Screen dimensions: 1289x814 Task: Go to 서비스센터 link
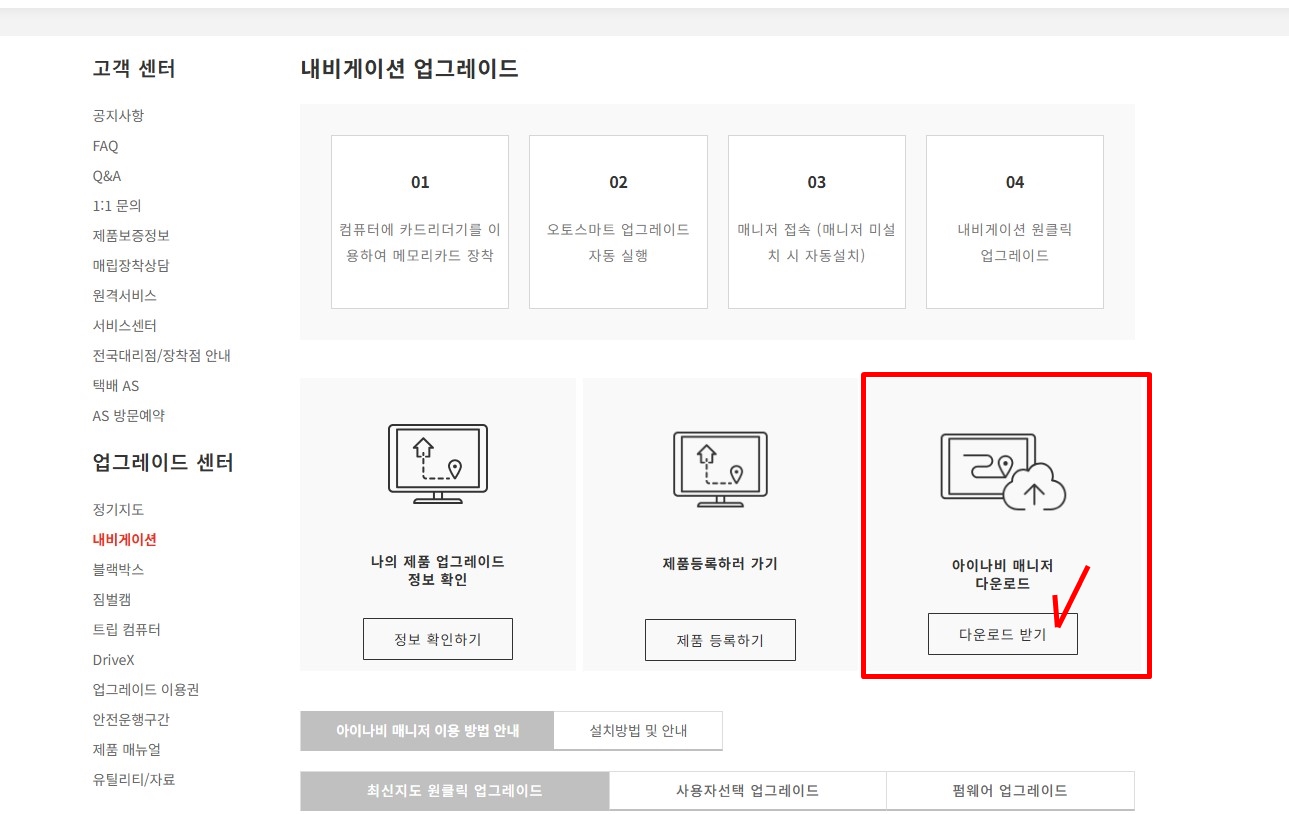click(x=124, y=326)
